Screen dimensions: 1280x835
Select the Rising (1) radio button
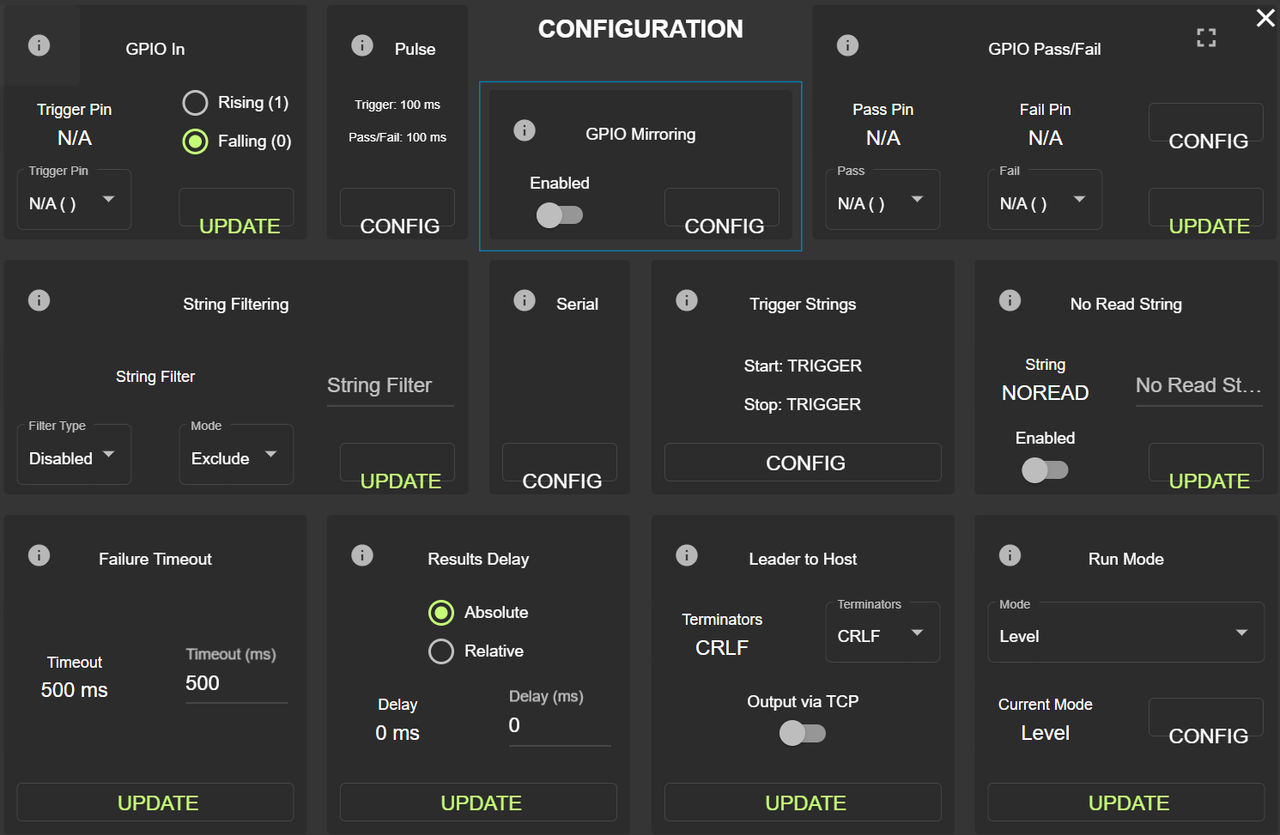coord(195,103)
